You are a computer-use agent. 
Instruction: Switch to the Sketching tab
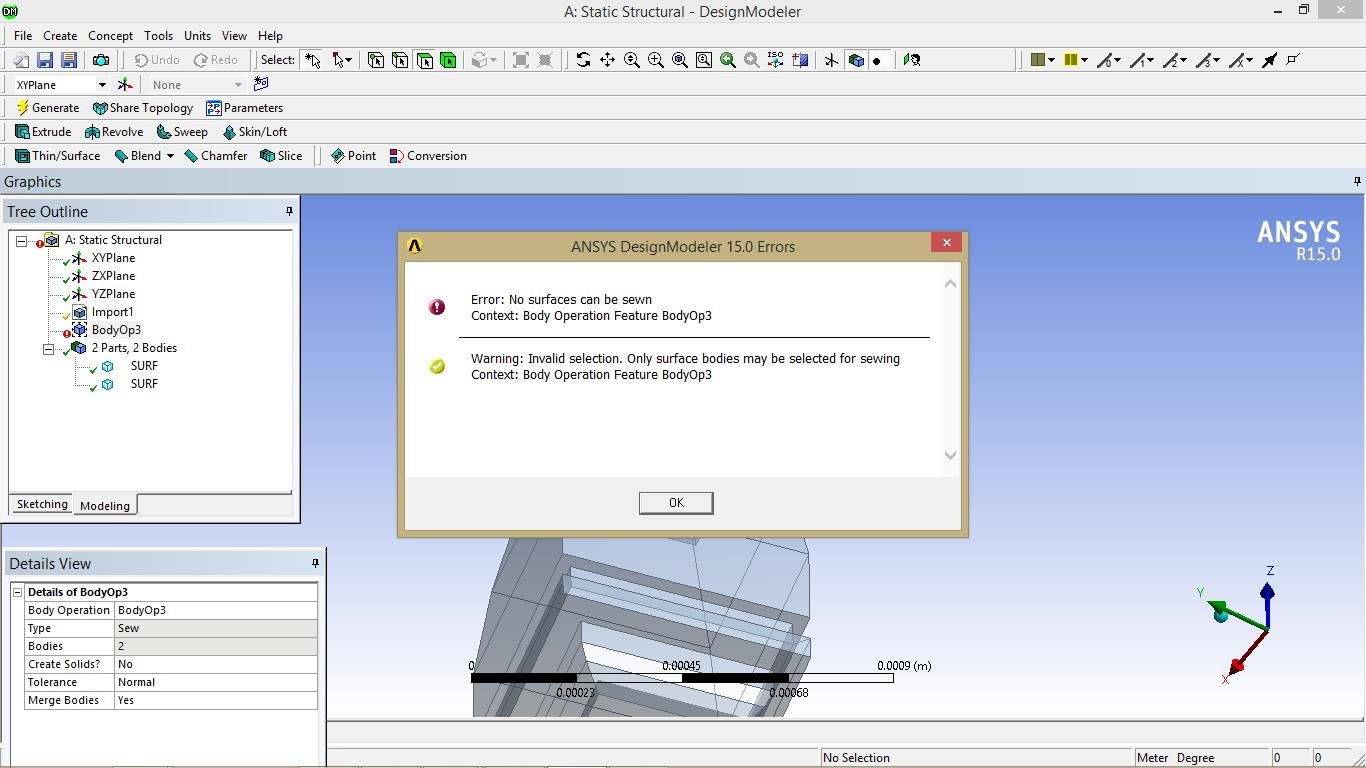tap(42, 504)
